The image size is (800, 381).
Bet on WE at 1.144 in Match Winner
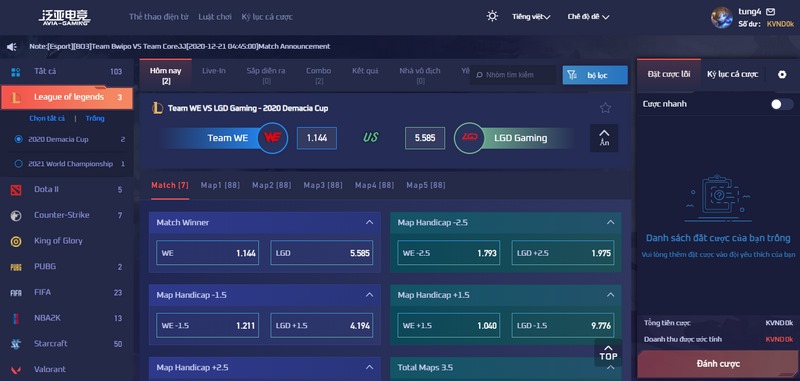208,253
